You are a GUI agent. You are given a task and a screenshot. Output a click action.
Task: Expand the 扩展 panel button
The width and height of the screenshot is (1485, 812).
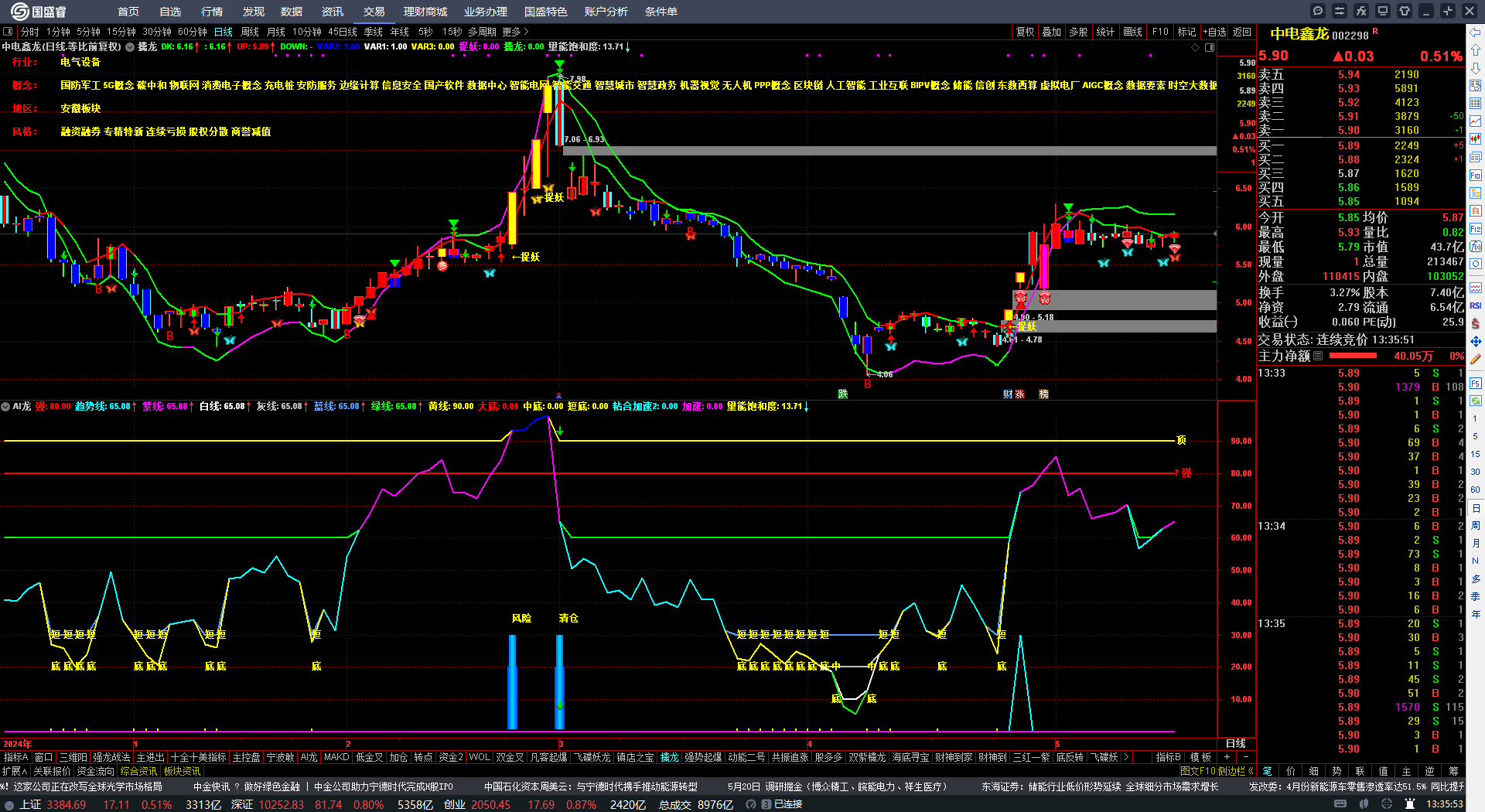(x=15, y=771)
